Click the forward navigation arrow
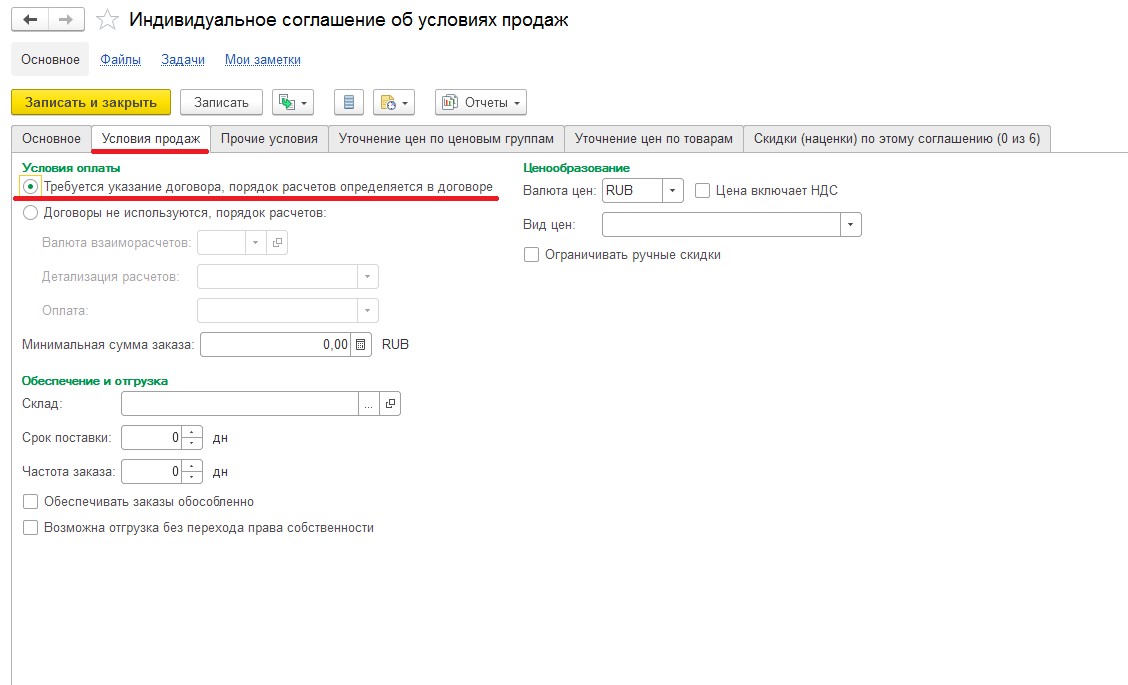 [67, 20]
